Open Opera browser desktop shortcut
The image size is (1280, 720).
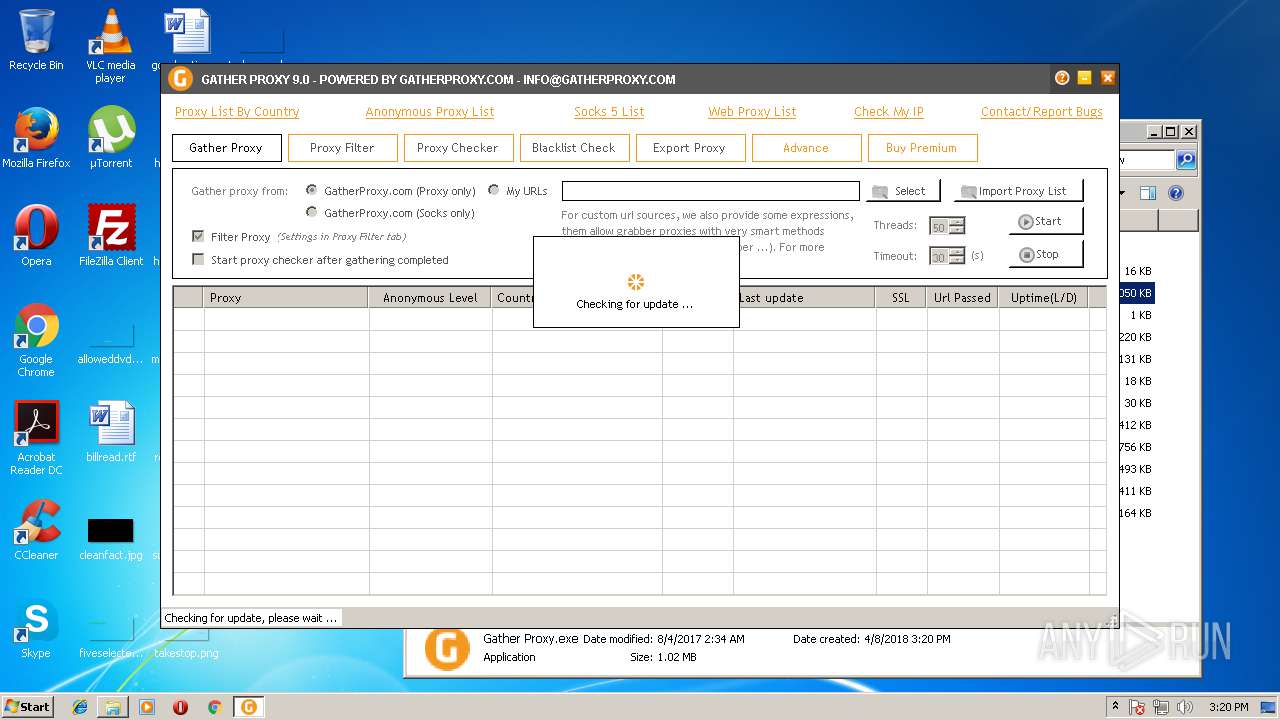[36, 236]
